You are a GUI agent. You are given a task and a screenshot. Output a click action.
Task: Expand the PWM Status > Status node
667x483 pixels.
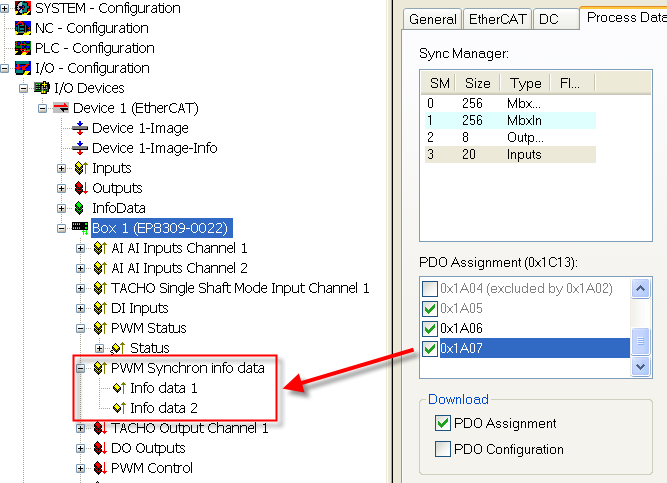(99, 349)
